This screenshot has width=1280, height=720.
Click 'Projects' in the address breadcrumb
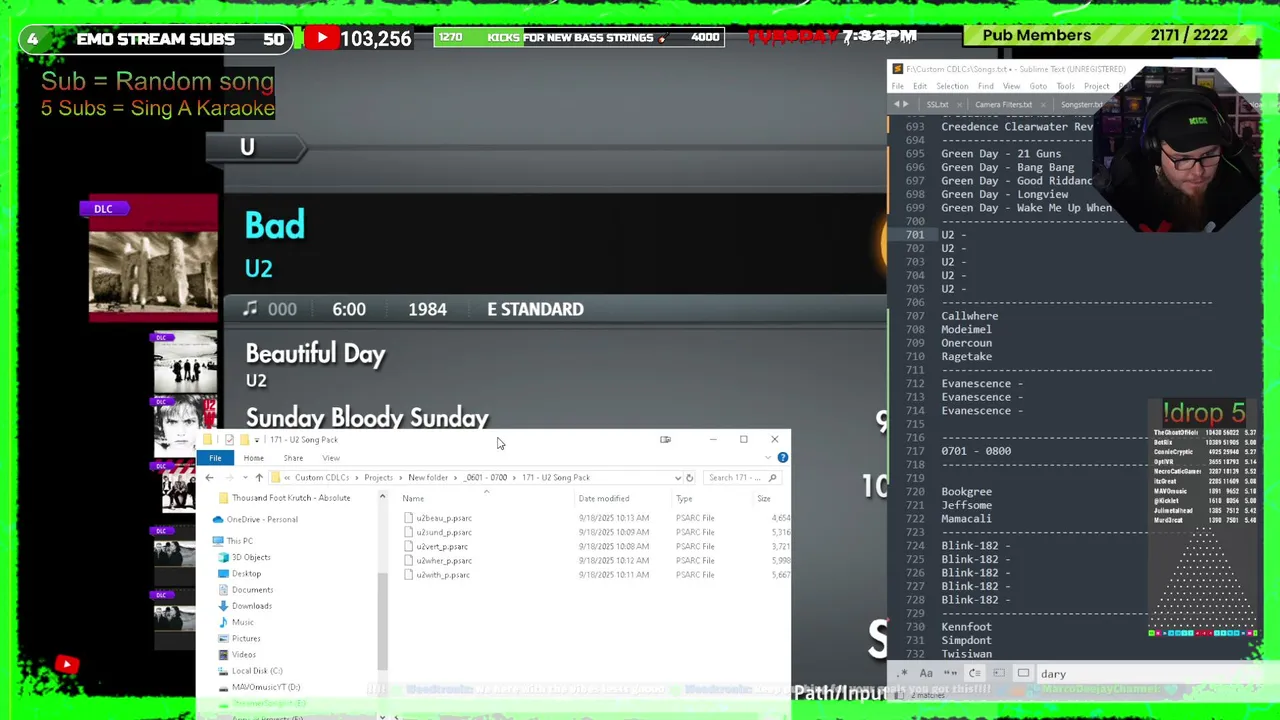pos(378,478)
